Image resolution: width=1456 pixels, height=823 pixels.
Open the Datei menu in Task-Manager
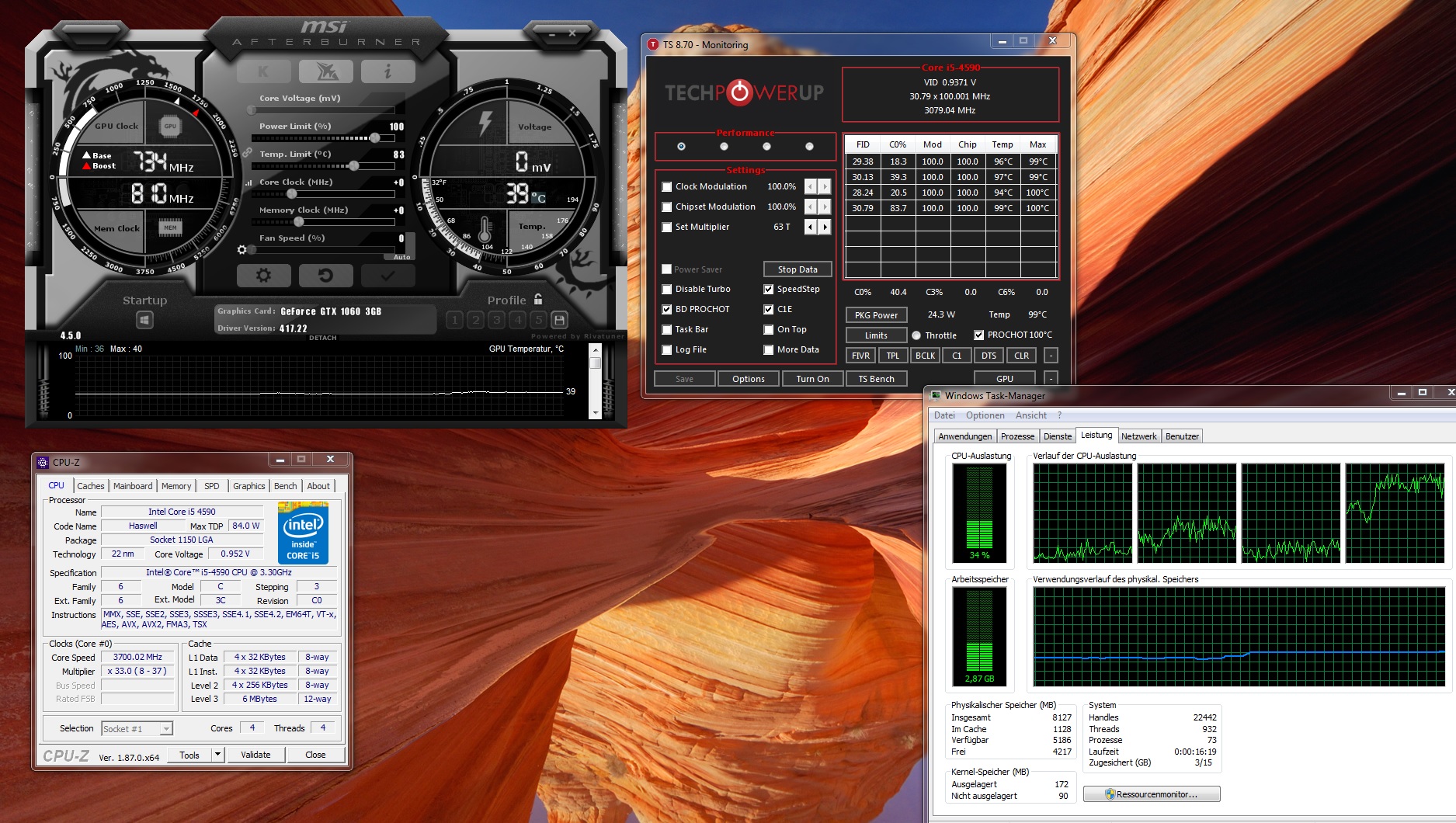944,415
